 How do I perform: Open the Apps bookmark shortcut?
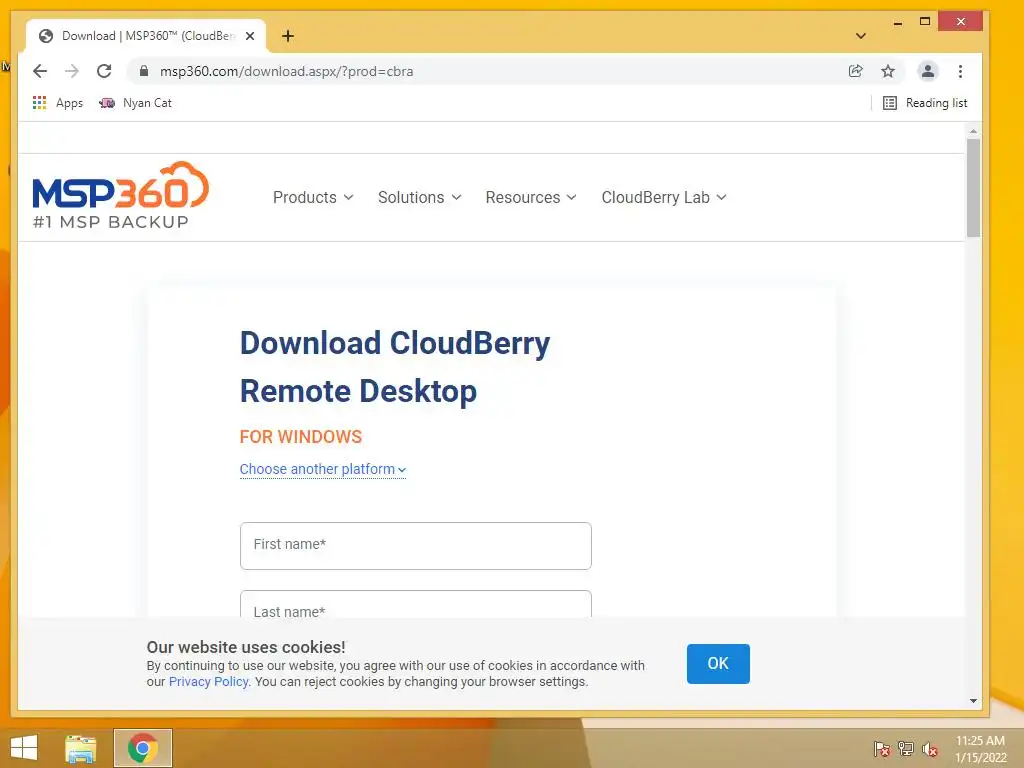58,103
